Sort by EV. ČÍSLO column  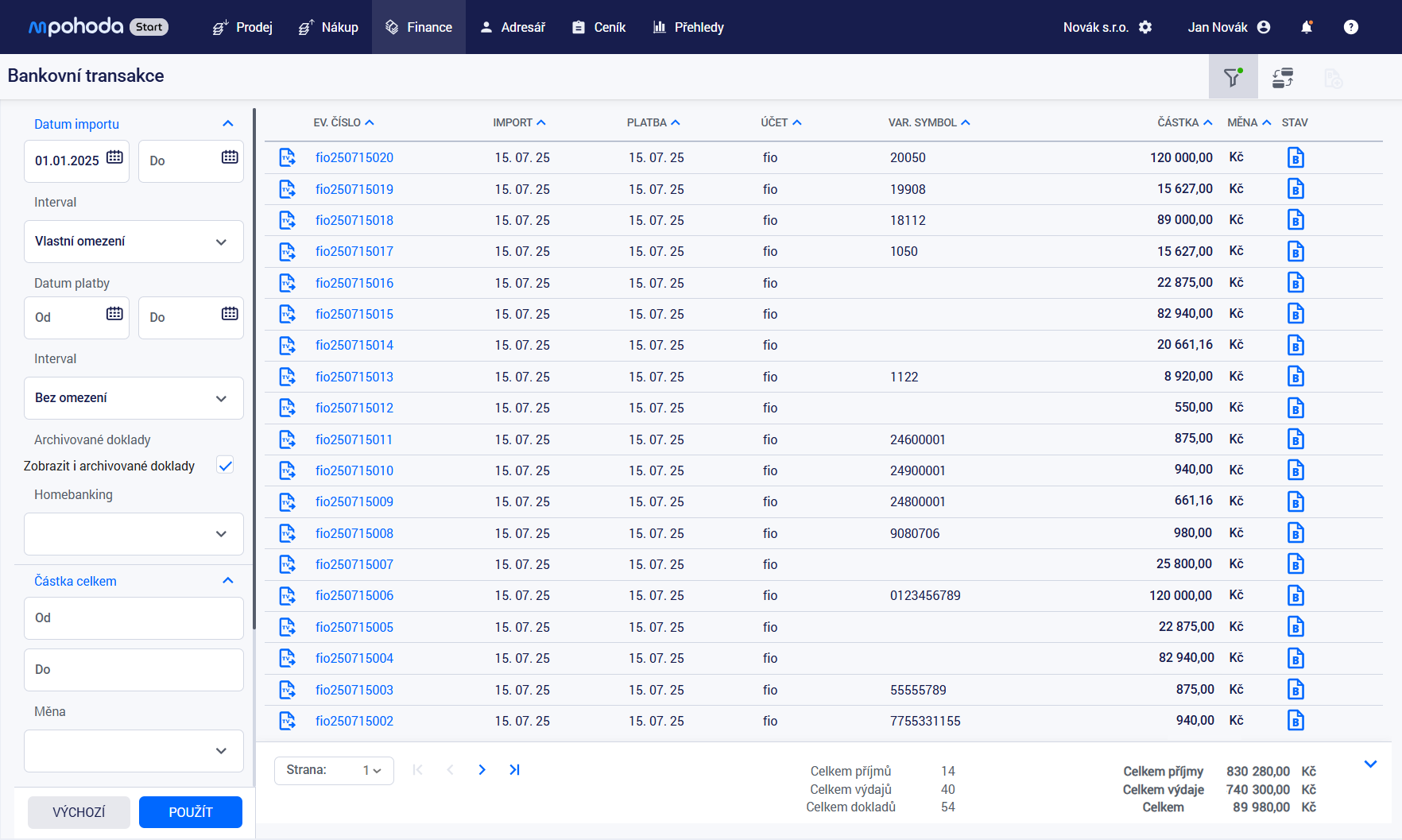(x=343, y=122)
